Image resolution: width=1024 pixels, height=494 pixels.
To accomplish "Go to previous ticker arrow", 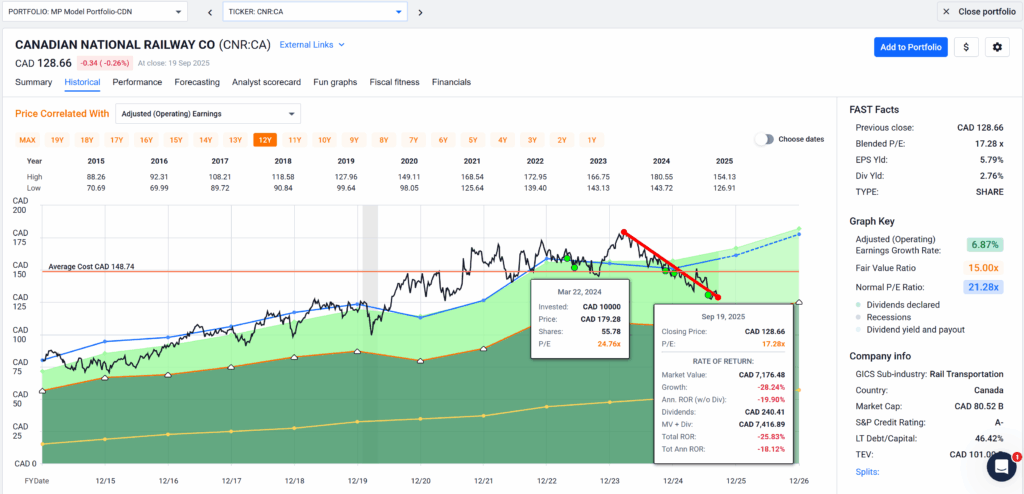I will [210, 12].
